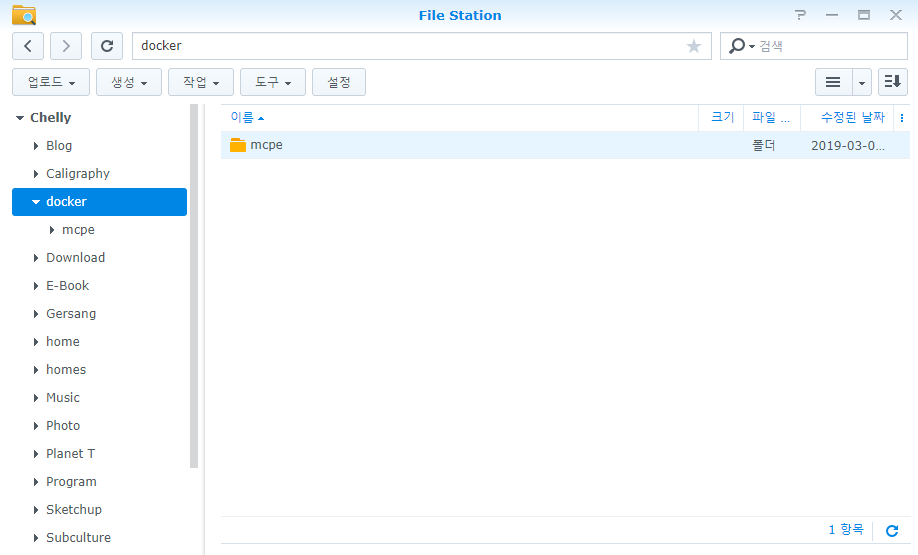Select the Caligraphy folder in tree
The height and width of the screenshot is (555, 918).
click(x=78, y=174)
